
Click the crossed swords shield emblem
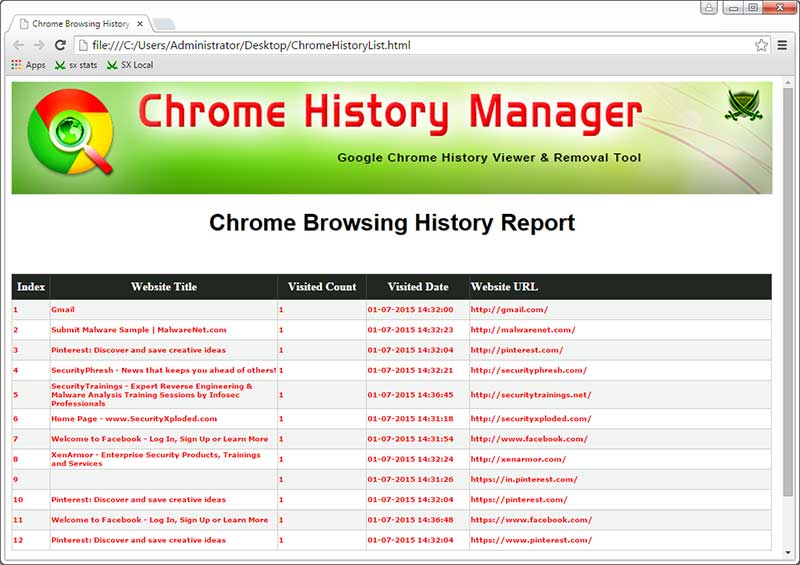click(743, 106)
